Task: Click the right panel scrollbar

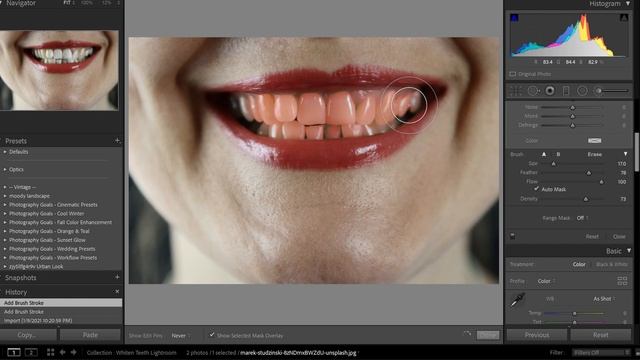Action: click(x=636, y=152)
